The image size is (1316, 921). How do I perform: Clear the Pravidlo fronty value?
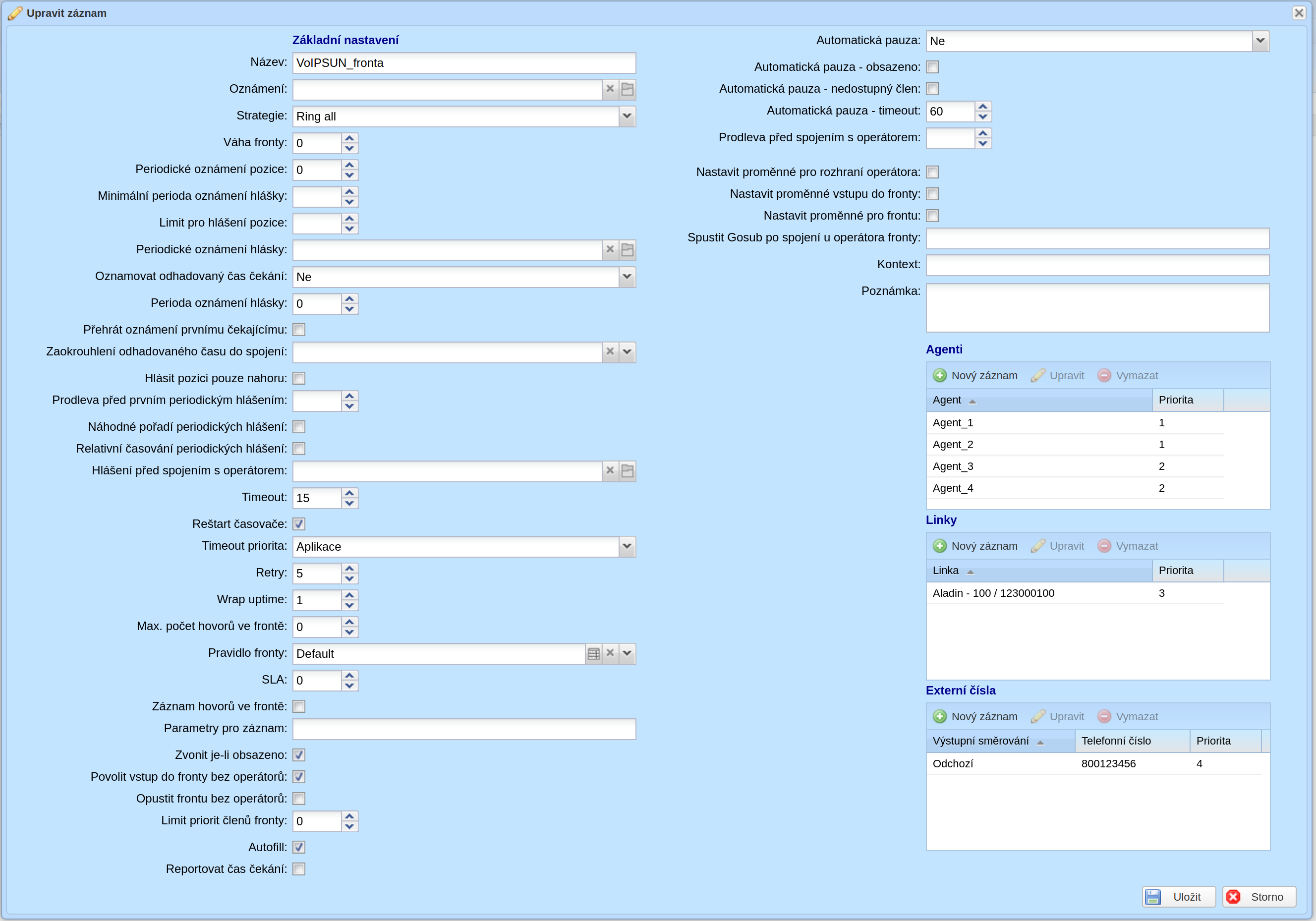pyautogui.click(x=610, y=653)
